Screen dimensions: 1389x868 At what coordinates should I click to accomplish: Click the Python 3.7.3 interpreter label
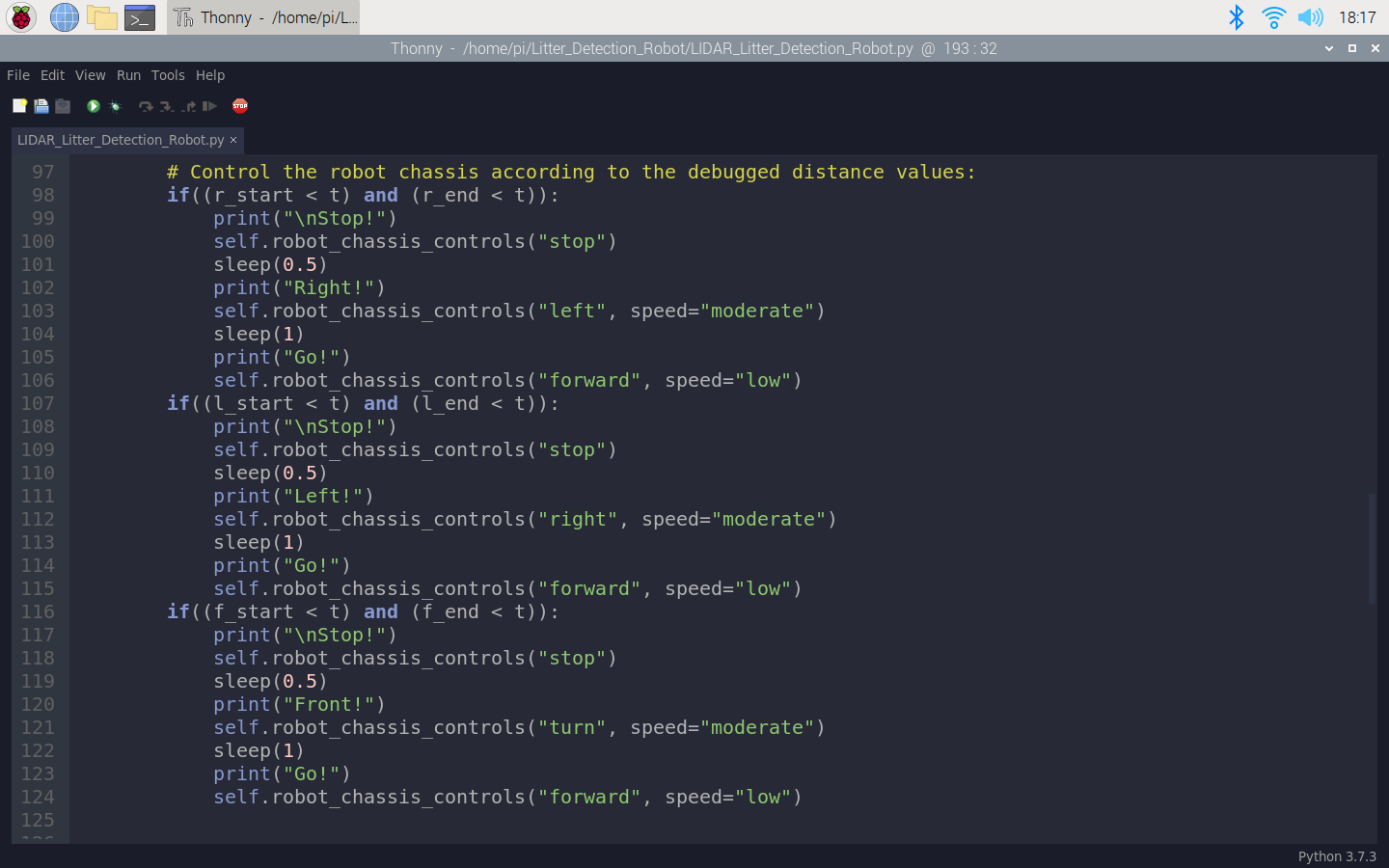pos(1336,856)
